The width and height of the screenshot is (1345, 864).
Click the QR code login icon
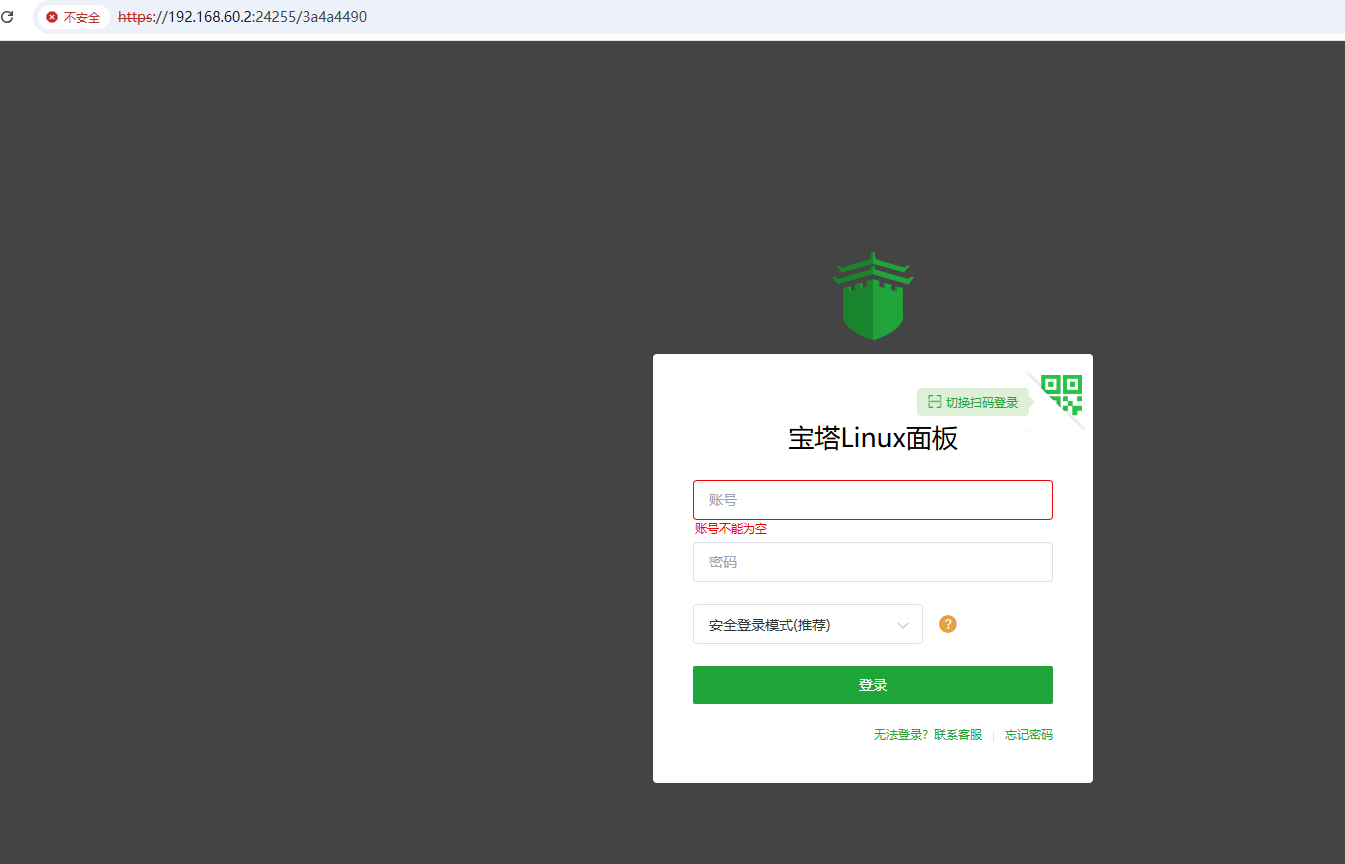coord(1062,393)
